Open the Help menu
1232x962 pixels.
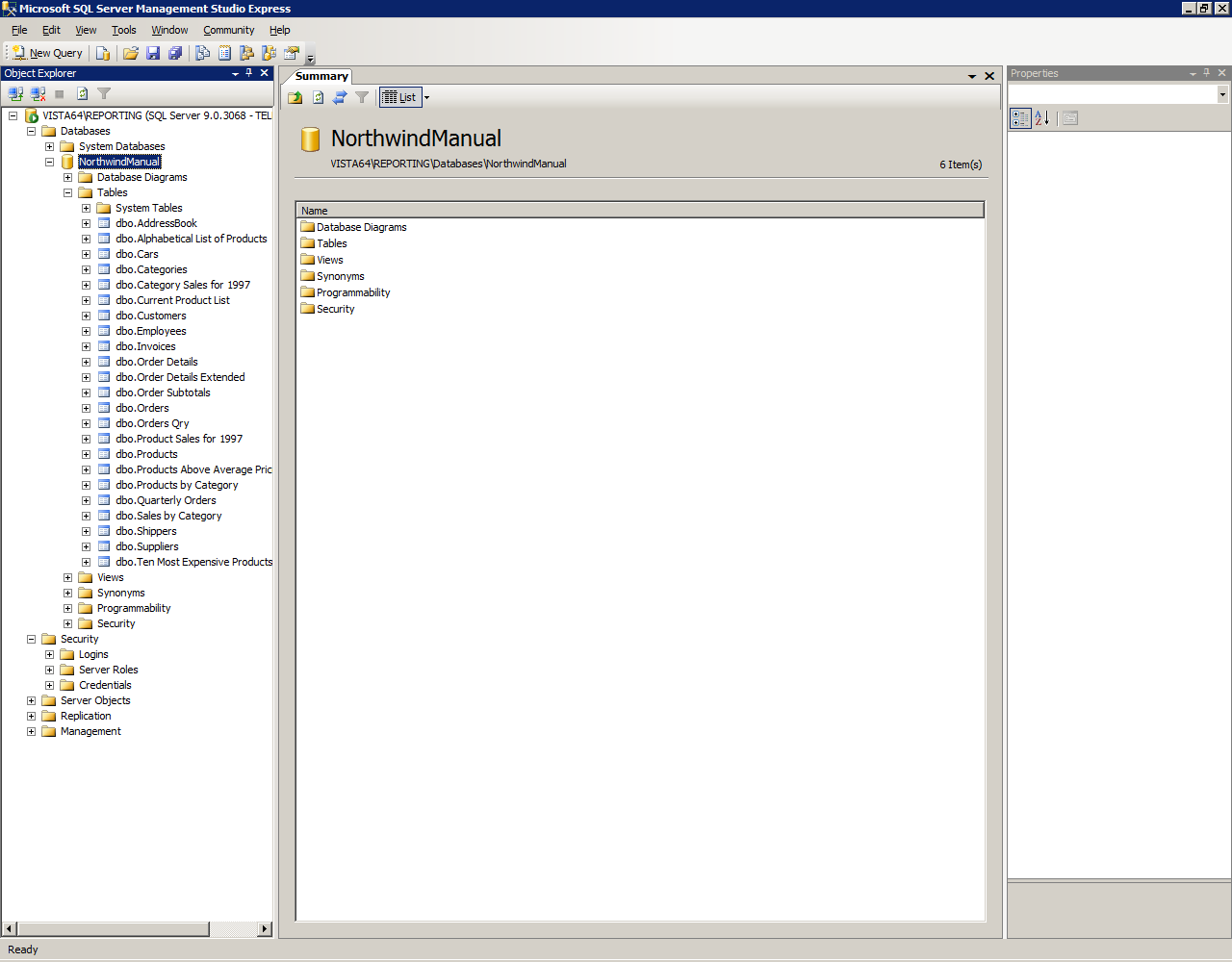(280, 30)
